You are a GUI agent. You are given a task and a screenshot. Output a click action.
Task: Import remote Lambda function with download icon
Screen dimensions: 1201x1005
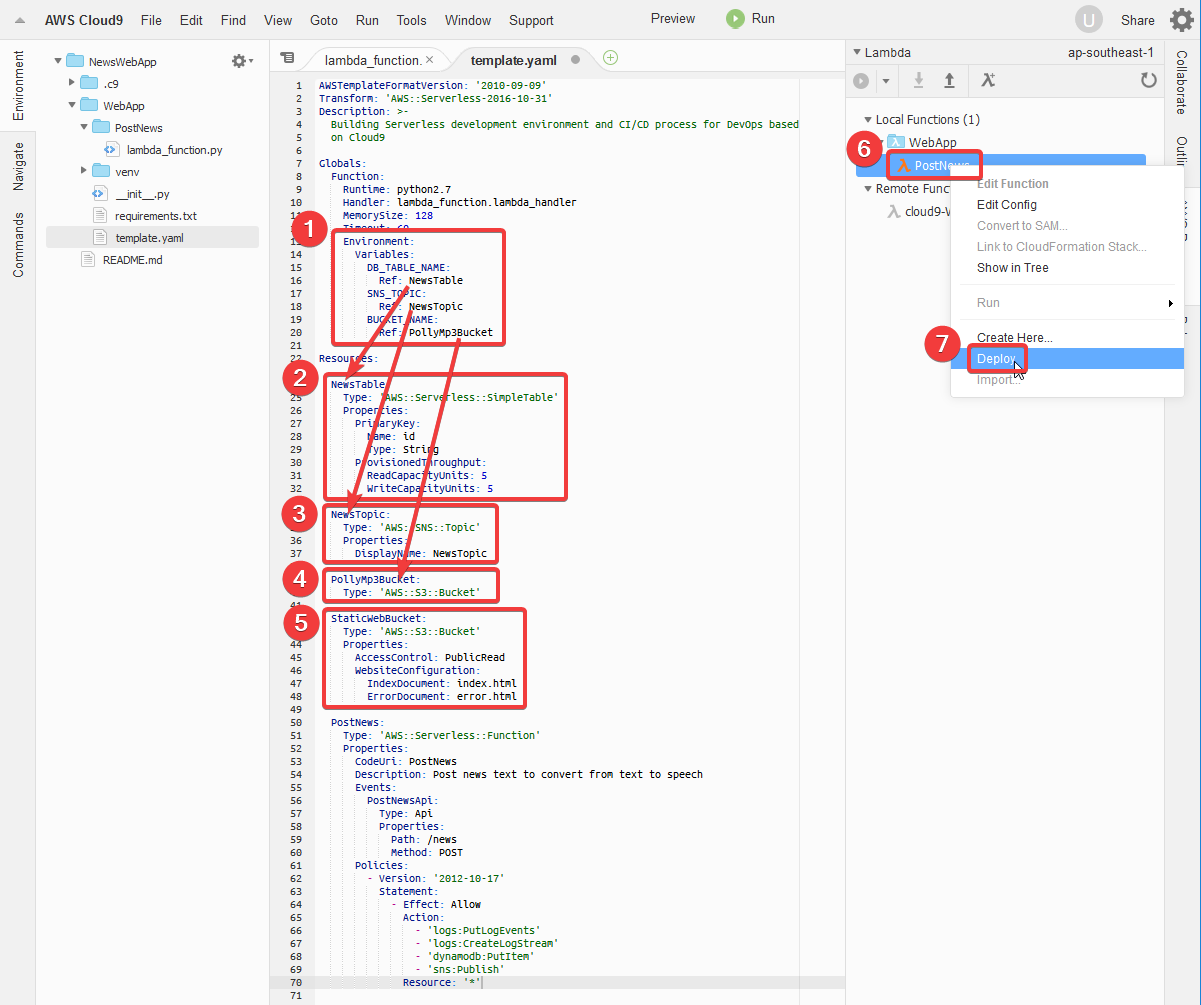918,80
